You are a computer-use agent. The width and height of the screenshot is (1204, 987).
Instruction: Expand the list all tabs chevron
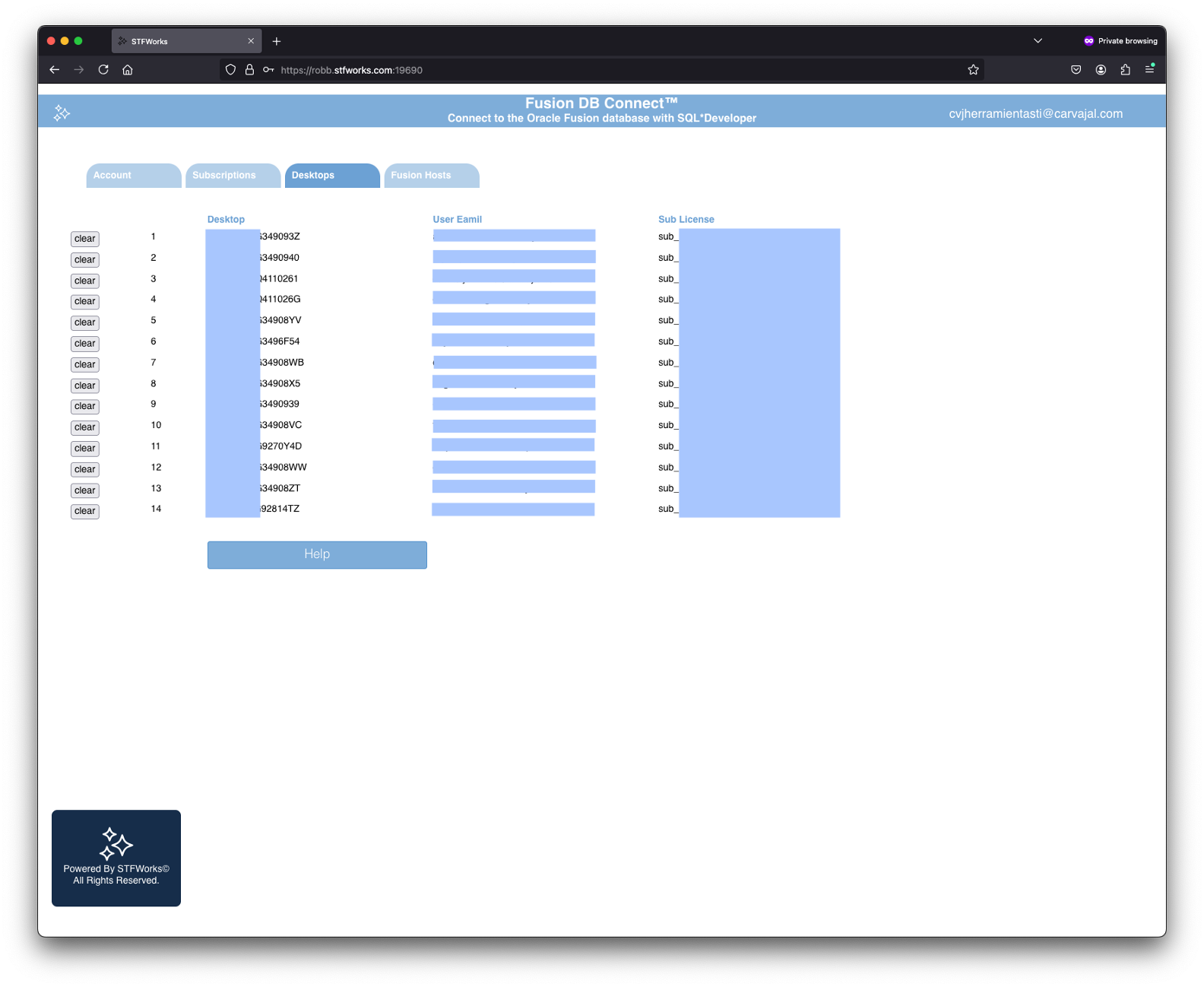(x=1038, y=41)
